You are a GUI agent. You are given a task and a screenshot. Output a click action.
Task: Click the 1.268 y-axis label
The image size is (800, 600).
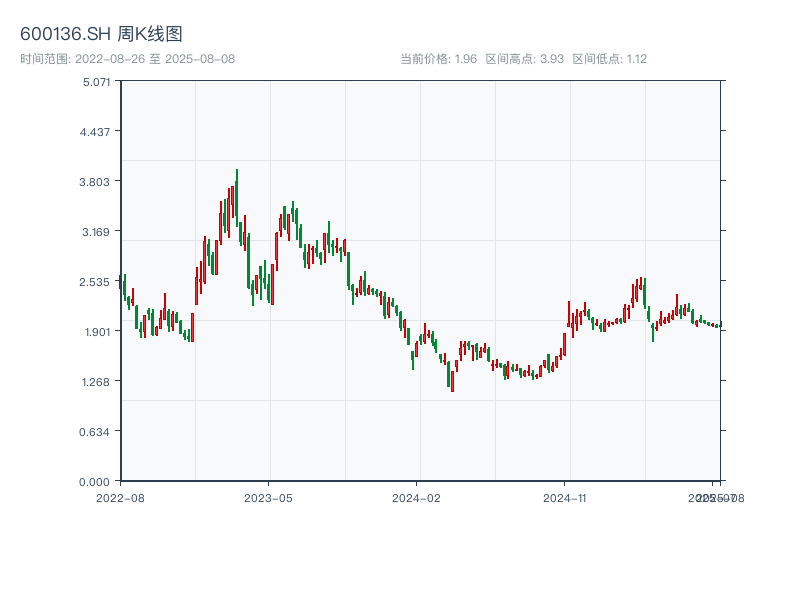pyautogui.click(x=96, y=382)
